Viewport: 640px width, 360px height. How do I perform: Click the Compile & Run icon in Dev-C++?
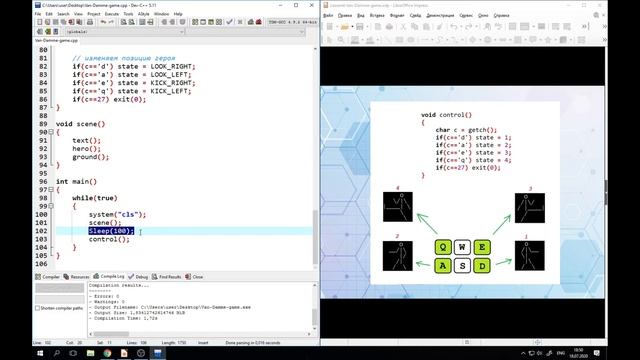pyautogui.click(x=211, y=22)
